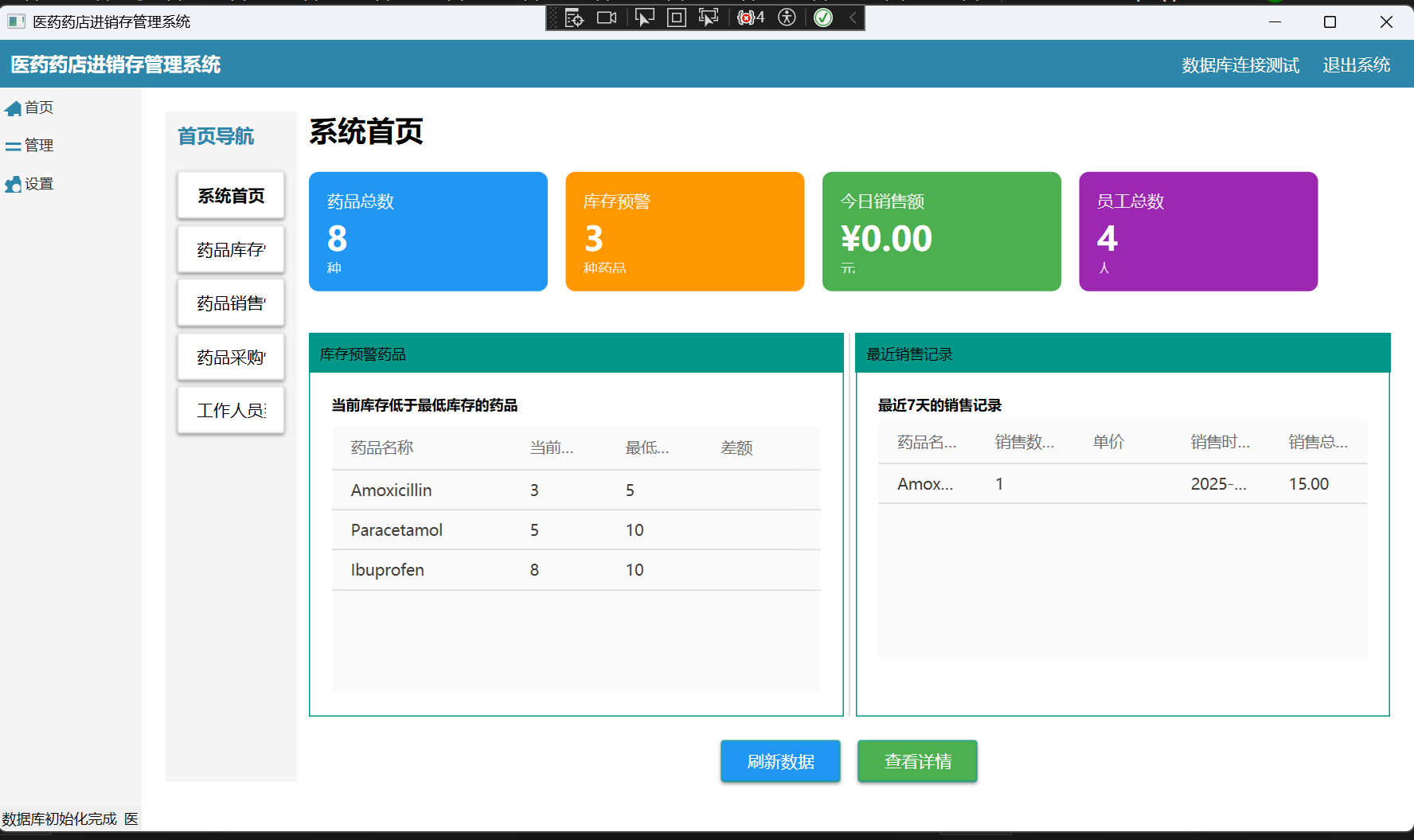This screenshot has width=1414, height=840.
Task: Click the 系统首页 page title
Action: click(366, 132)
